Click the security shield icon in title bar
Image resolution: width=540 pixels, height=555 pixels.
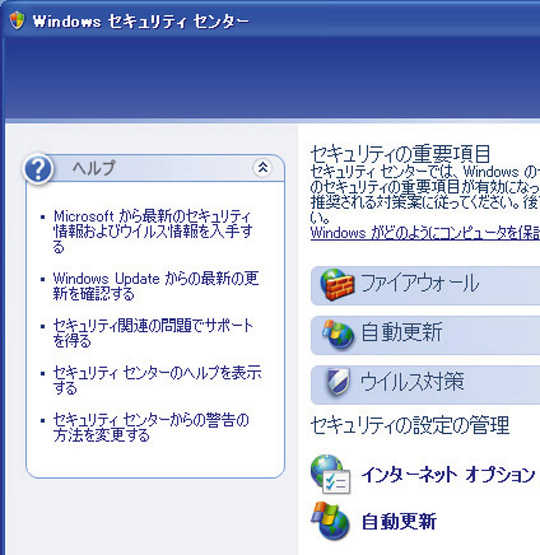tap(17, 20)
